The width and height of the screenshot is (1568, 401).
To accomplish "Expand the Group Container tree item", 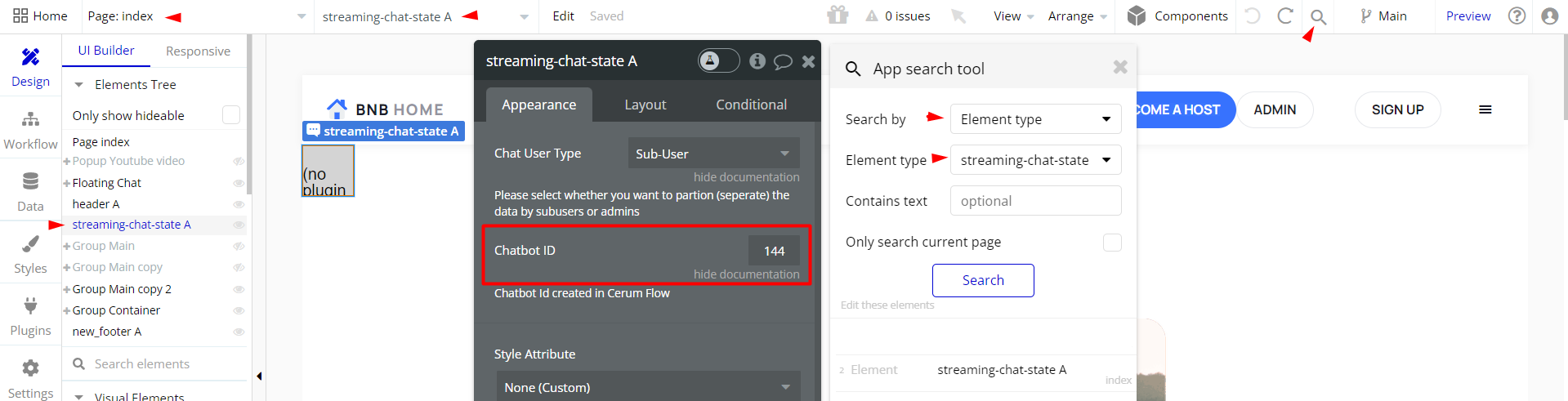I will coord(67,310).
